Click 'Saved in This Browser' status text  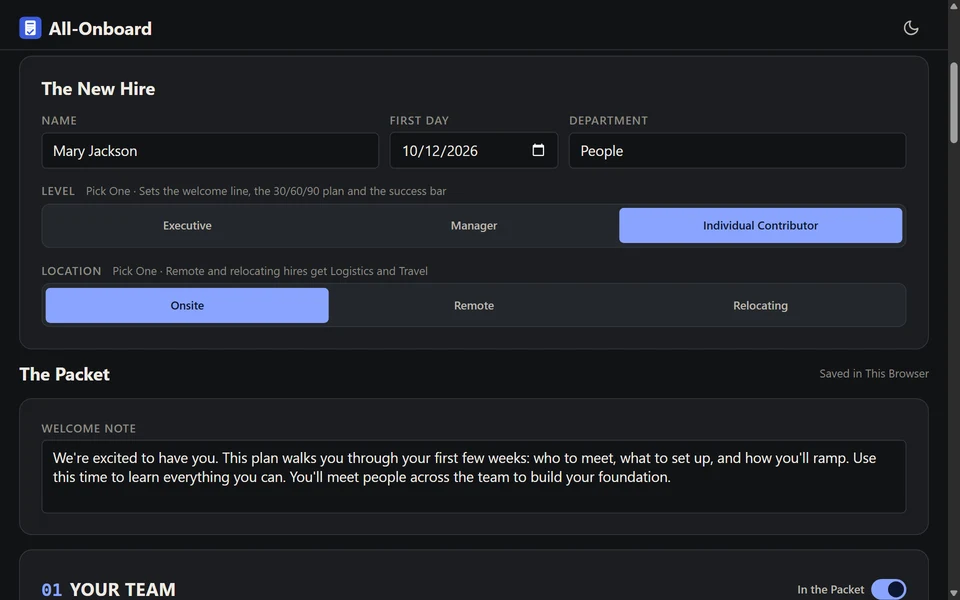click(x=874, y=373)
